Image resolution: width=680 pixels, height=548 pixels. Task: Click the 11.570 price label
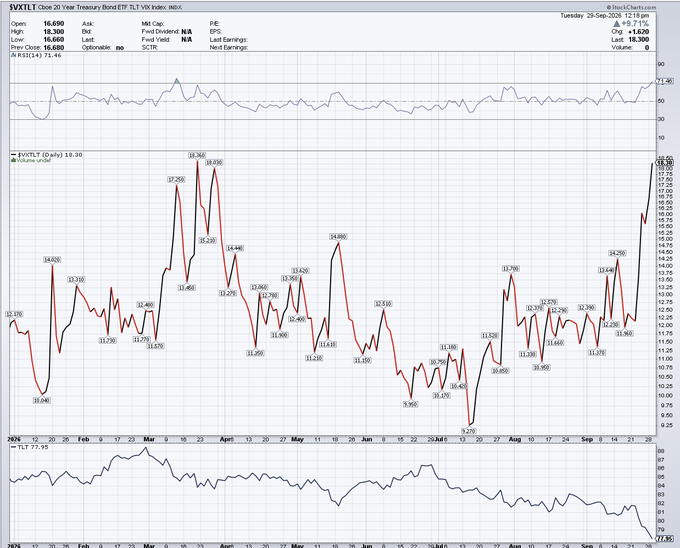(x=155, y=346)
